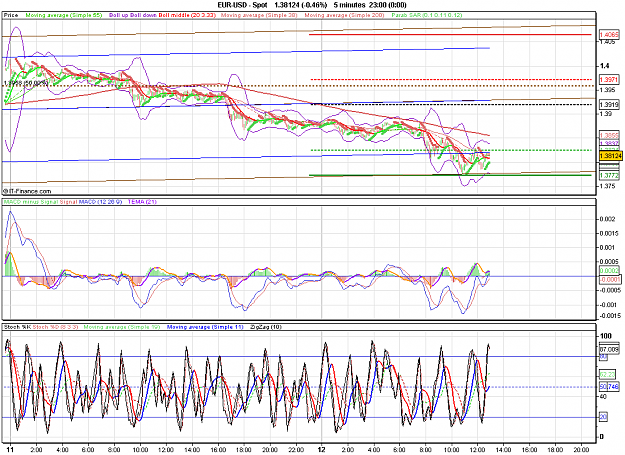625x455 pixels.
Task: Click the 0.002 MACD axis label
Action: 607,219
